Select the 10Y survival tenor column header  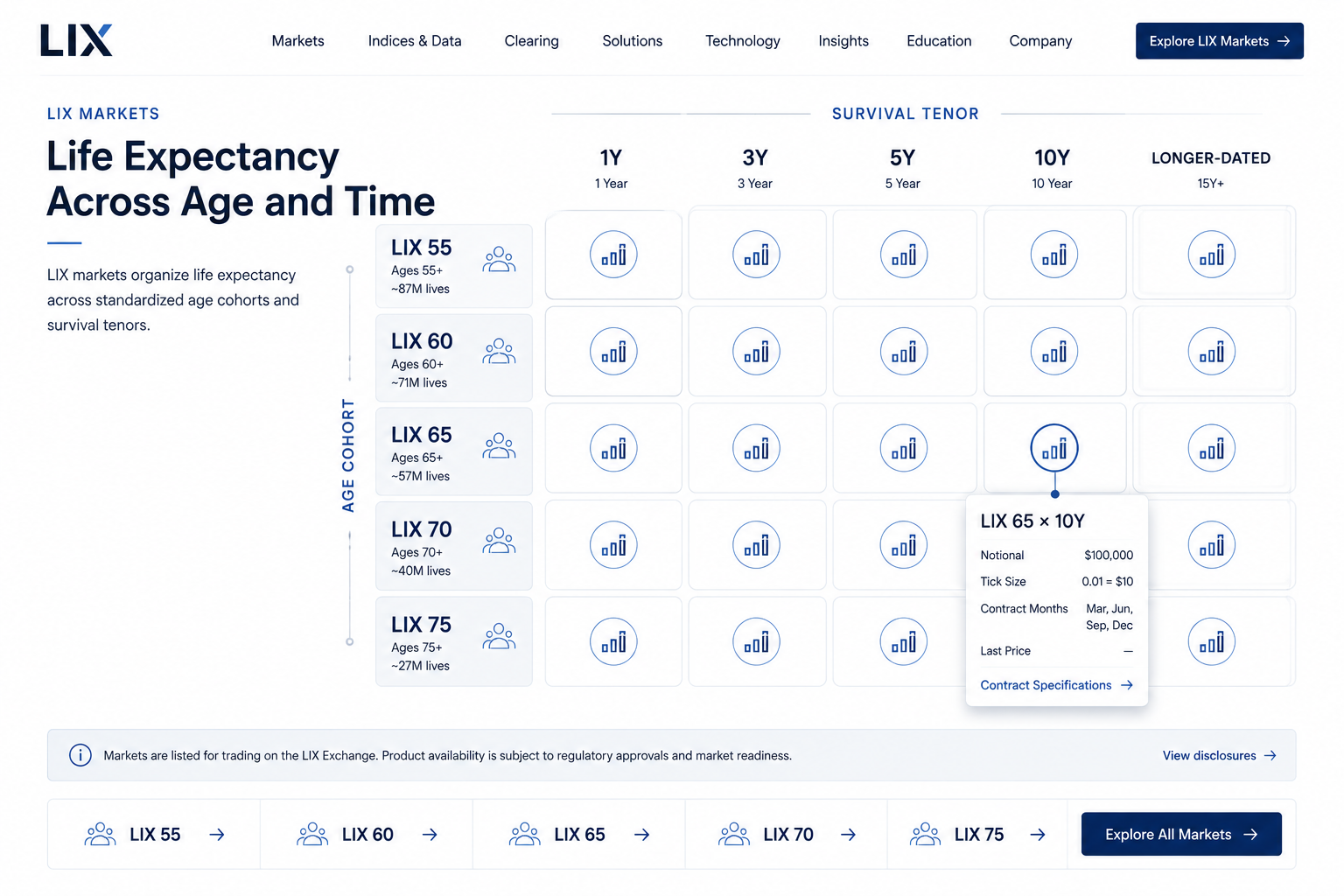[1052, 168]
